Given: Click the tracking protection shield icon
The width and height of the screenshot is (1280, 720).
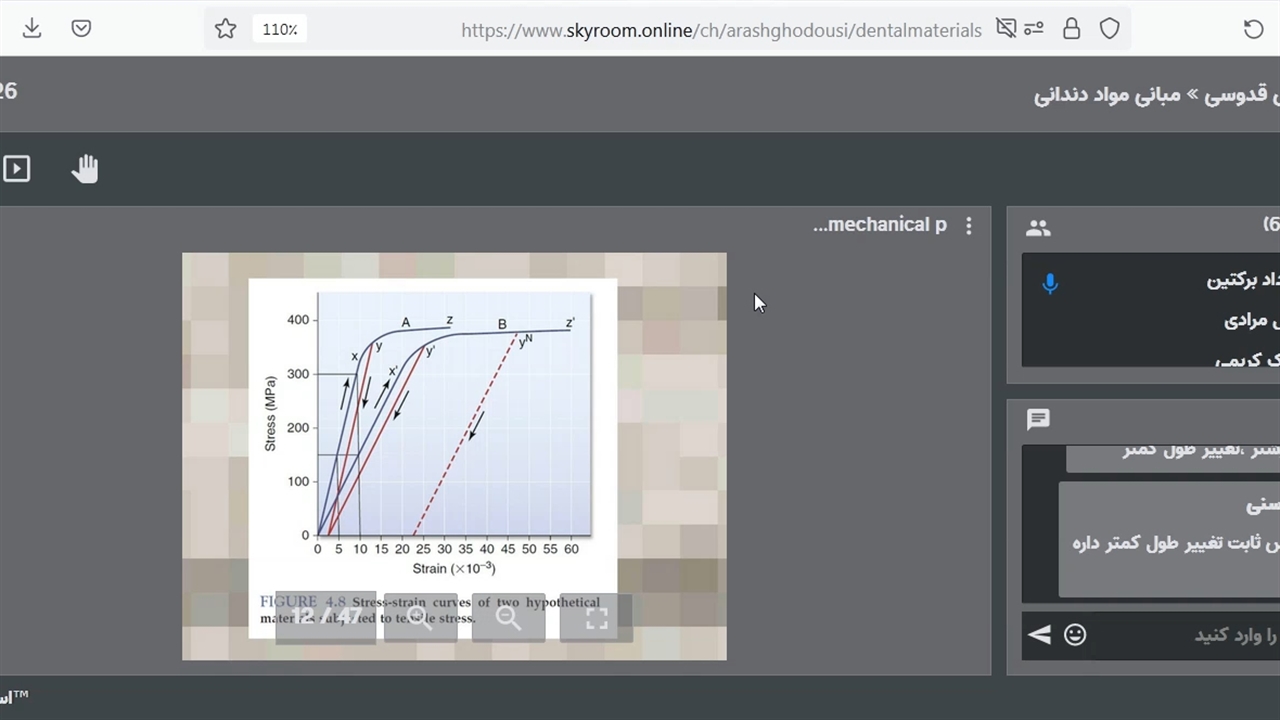Looking at the screenshot, I should [1109, 29].
